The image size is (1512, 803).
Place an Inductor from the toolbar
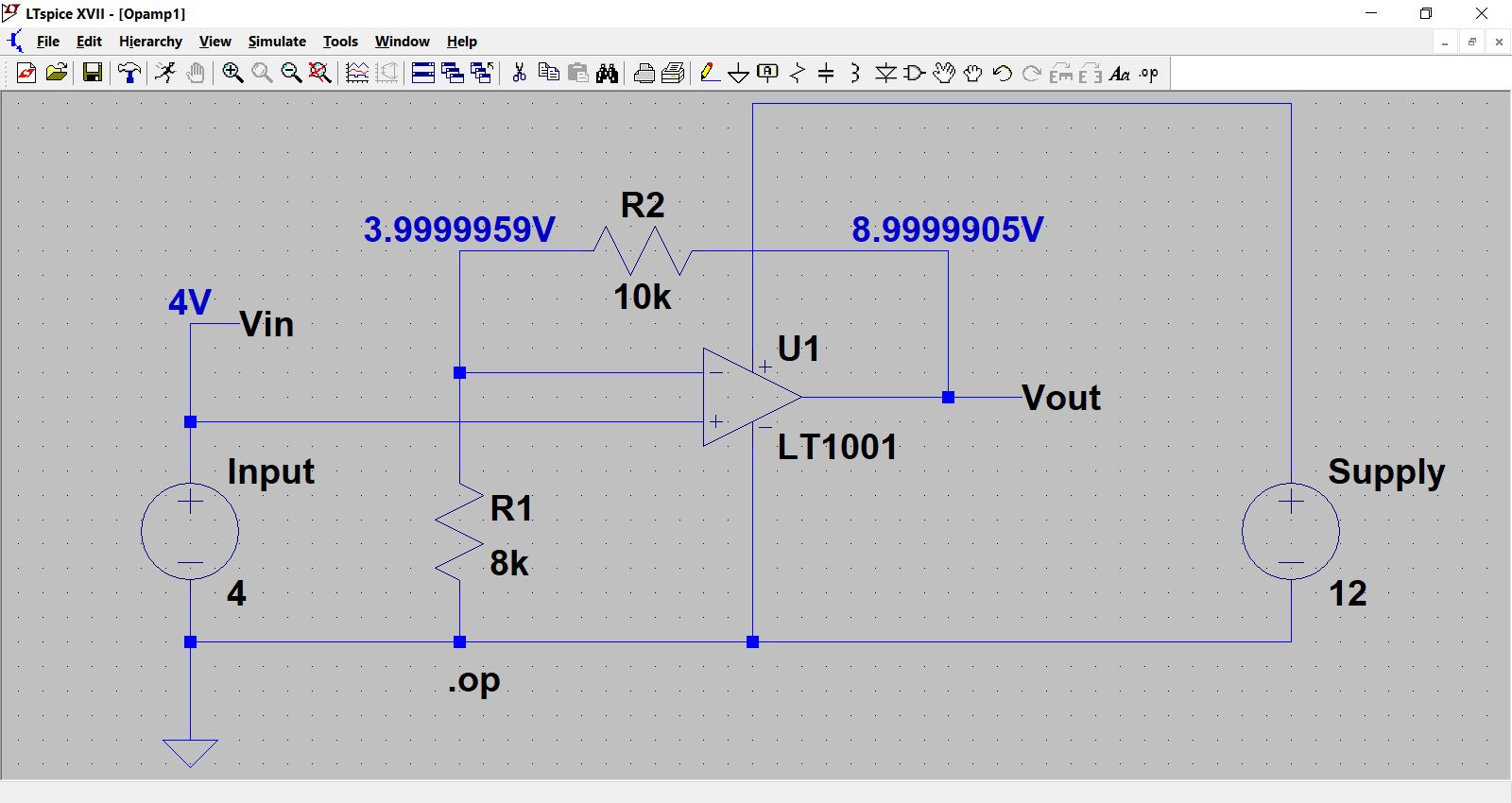point(855,73)
